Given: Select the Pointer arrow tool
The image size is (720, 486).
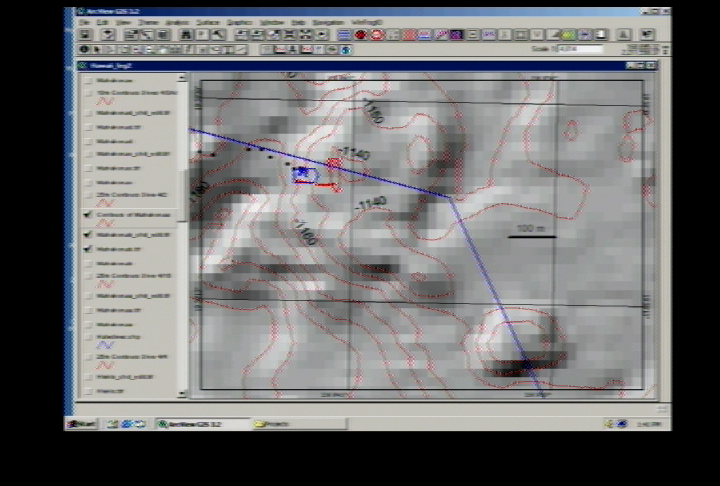Looking at the screenshot, I should tap(98, 49).
